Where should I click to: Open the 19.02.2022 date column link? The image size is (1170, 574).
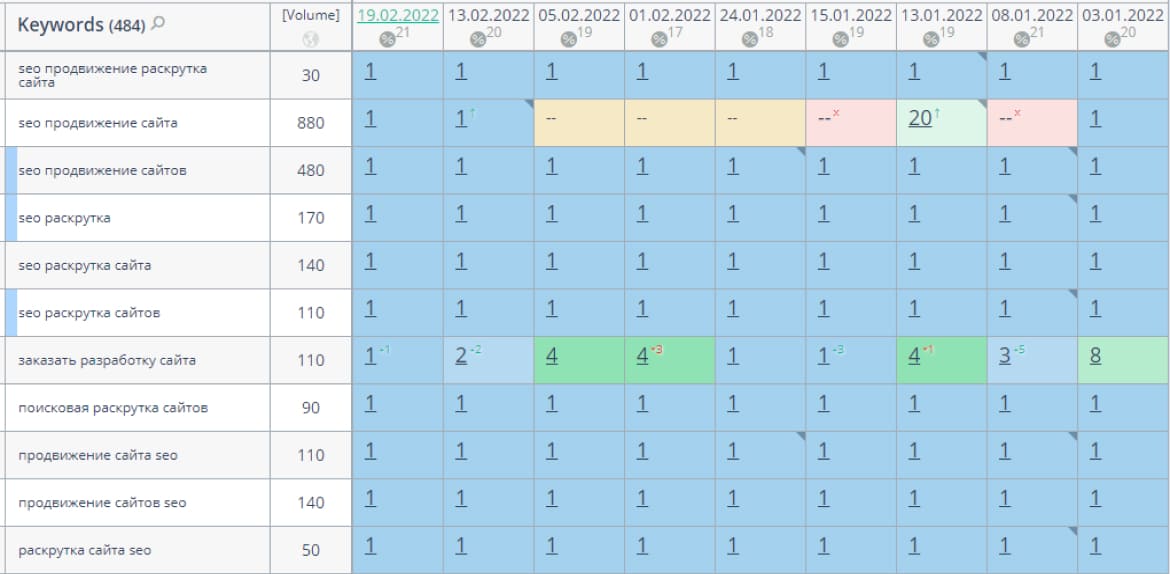tap(397, 15)
